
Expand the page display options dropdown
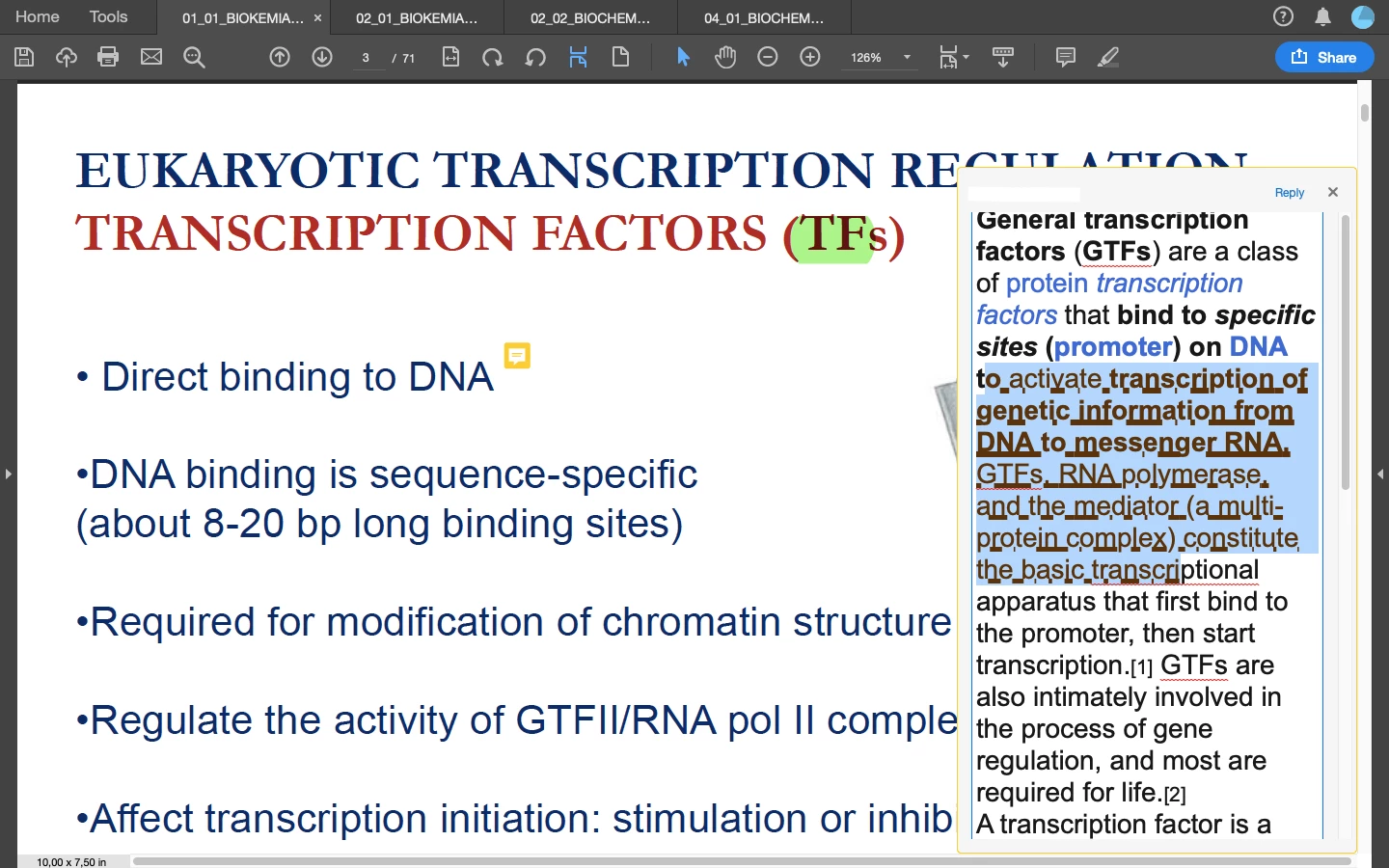(954, 57)
